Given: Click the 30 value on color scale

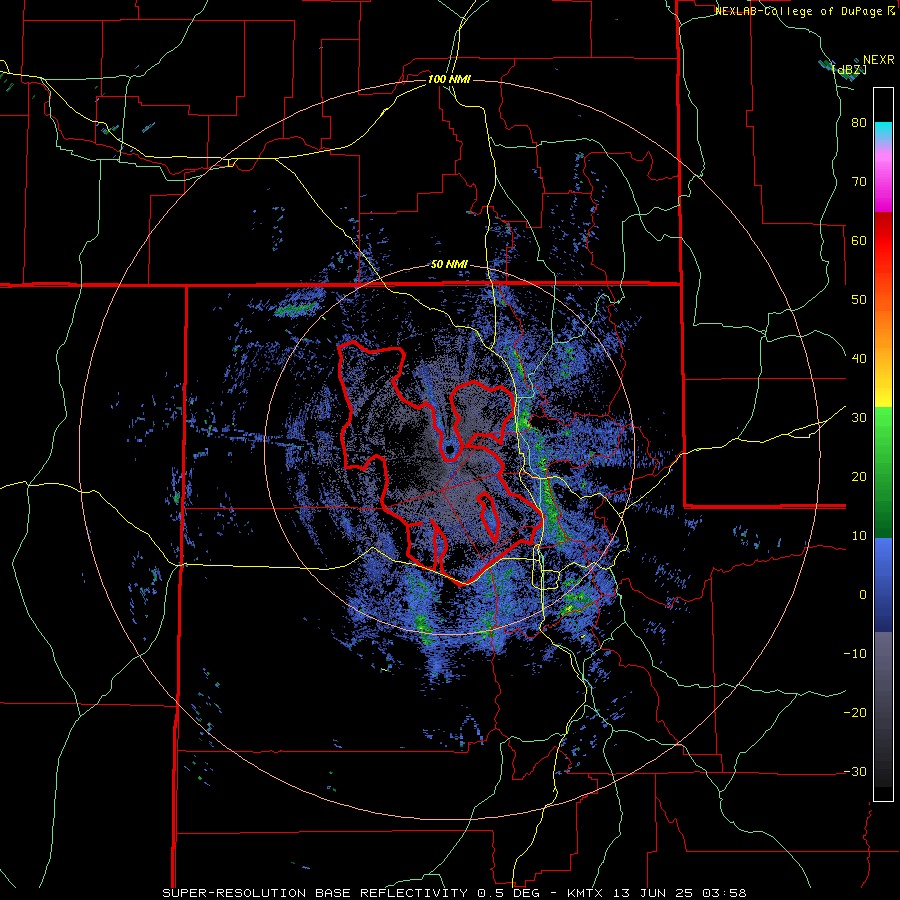Looking at the screenshot, I should [859, 418].
